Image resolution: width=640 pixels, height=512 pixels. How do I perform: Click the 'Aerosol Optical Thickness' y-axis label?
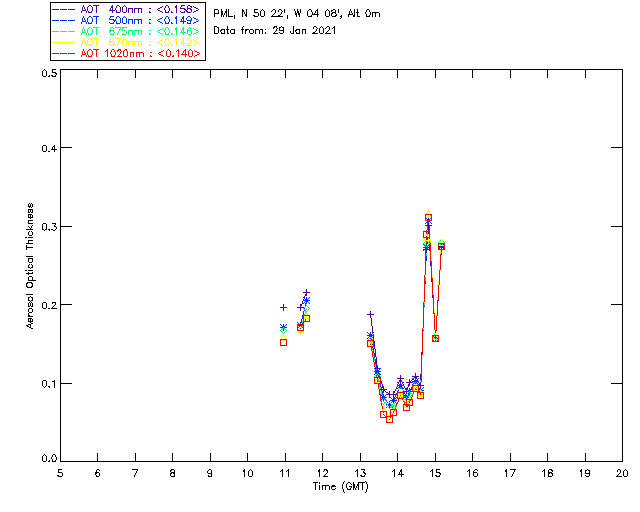30,266
